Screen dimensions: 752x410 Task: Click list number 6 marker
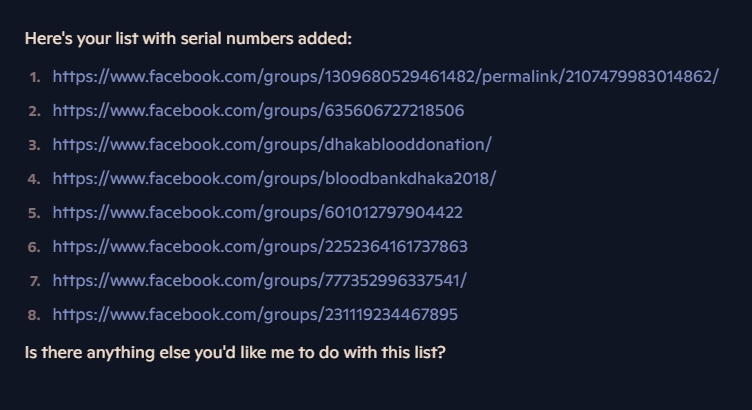(x=35, y=247)
